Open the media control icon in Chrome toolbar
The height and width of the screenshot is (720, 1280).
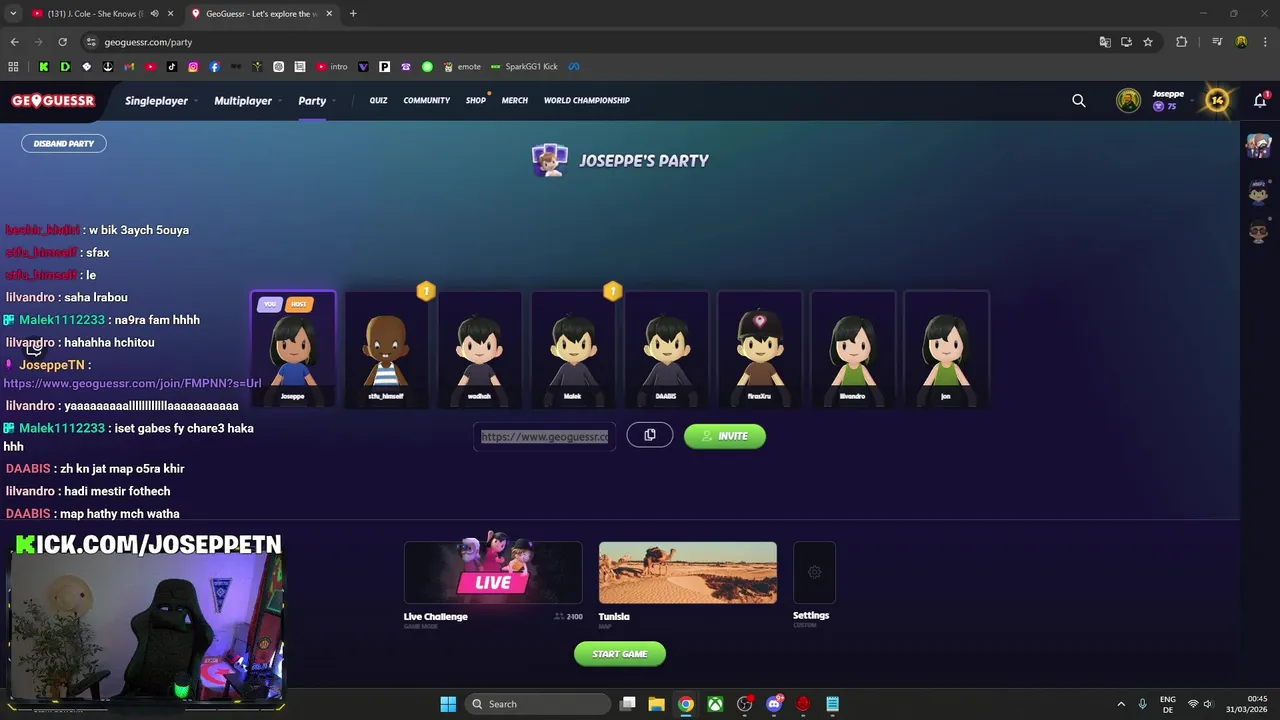click(1217, 42)
